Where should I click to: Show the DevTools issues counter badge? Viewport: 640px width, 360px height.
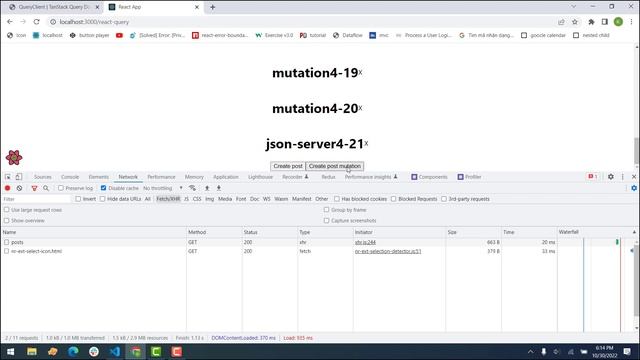click(x=593, y=177)
